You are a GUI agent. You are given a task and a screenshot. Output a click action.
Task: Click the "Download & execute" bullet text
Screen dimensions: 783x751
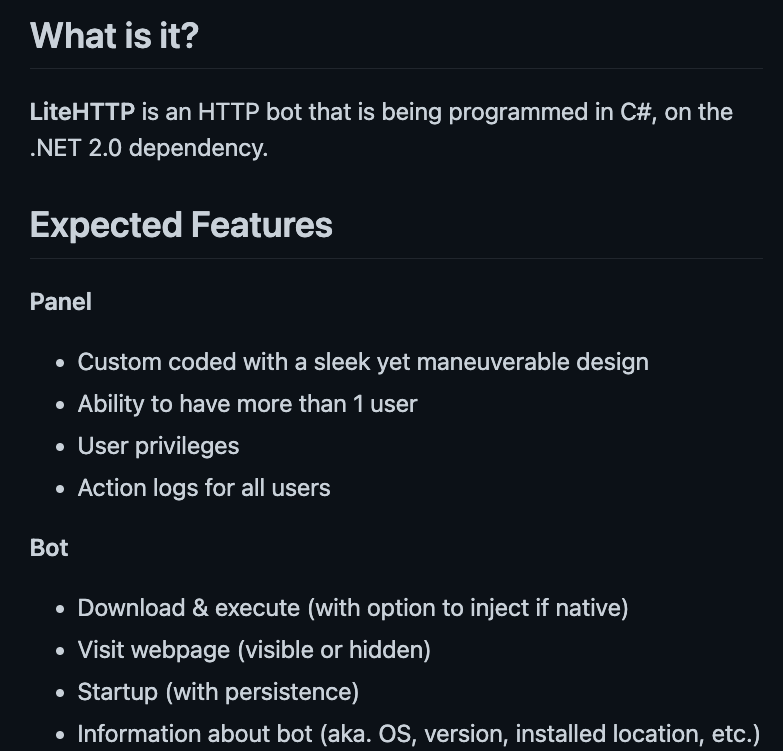coord(188,608)
